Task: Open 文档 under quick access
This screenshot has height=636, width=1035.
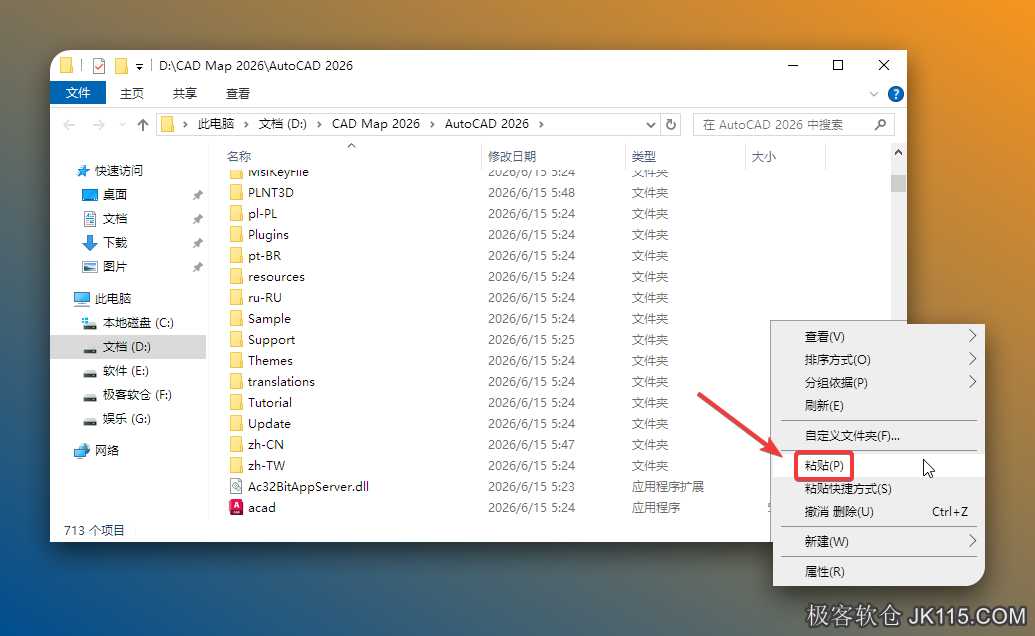Action: pos(115,218)
